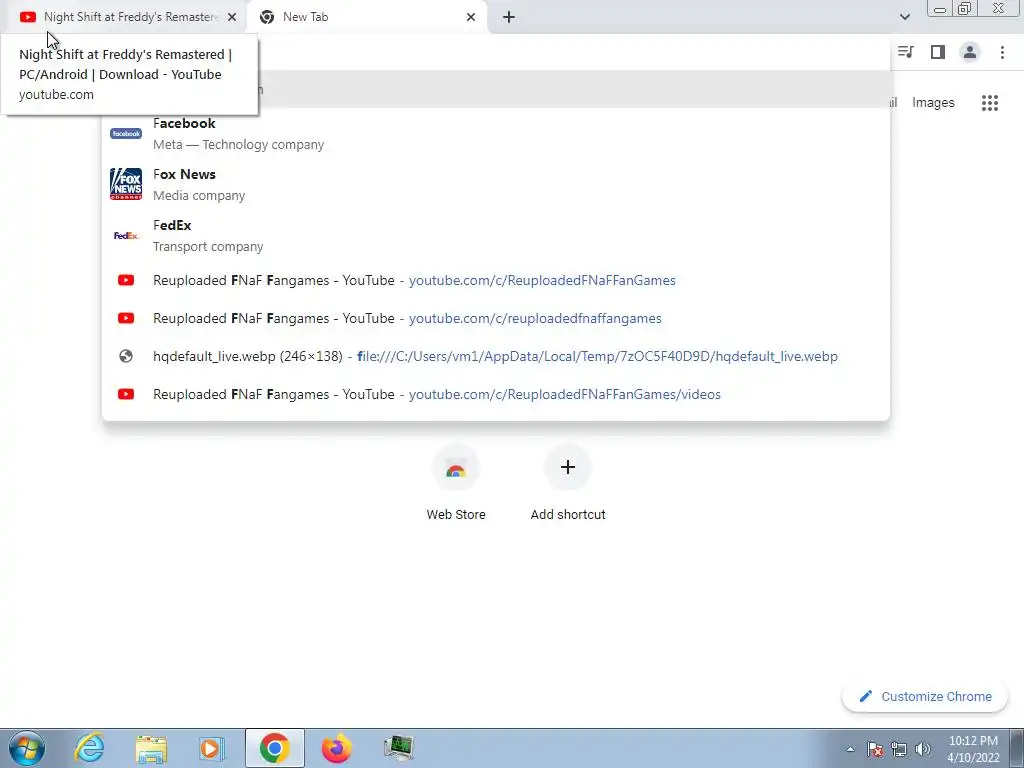Open youtube.com/c/reuploadedfnaffangames lowercase suggestion
Screen dimensions: 1024x768
point(496,318)
